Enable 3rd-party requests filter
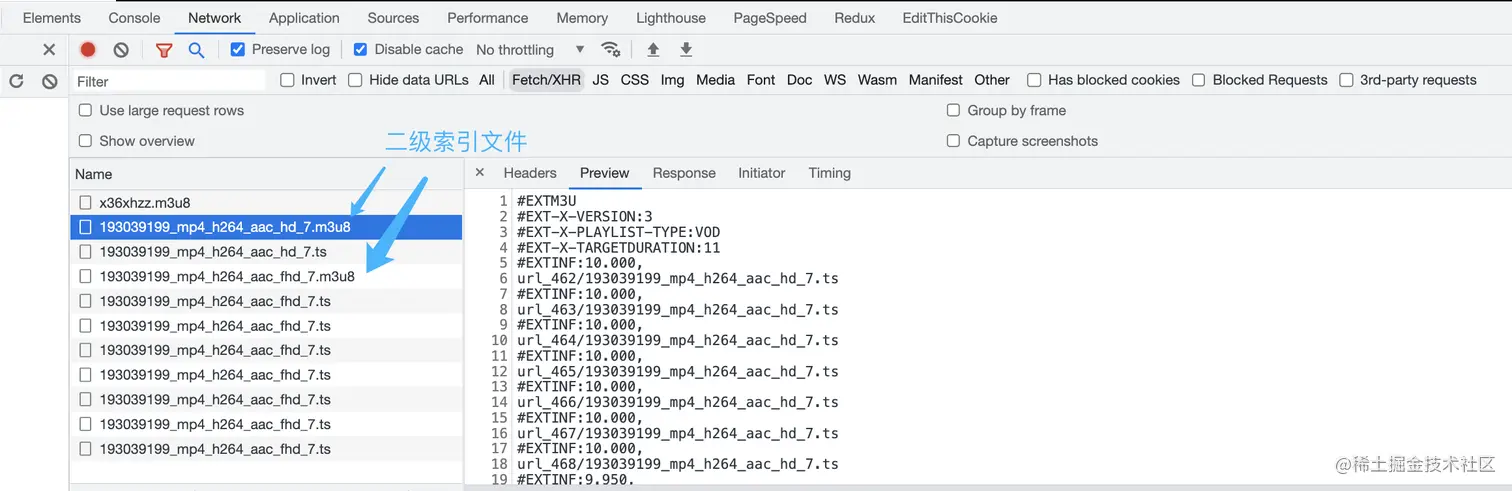 1346,80
